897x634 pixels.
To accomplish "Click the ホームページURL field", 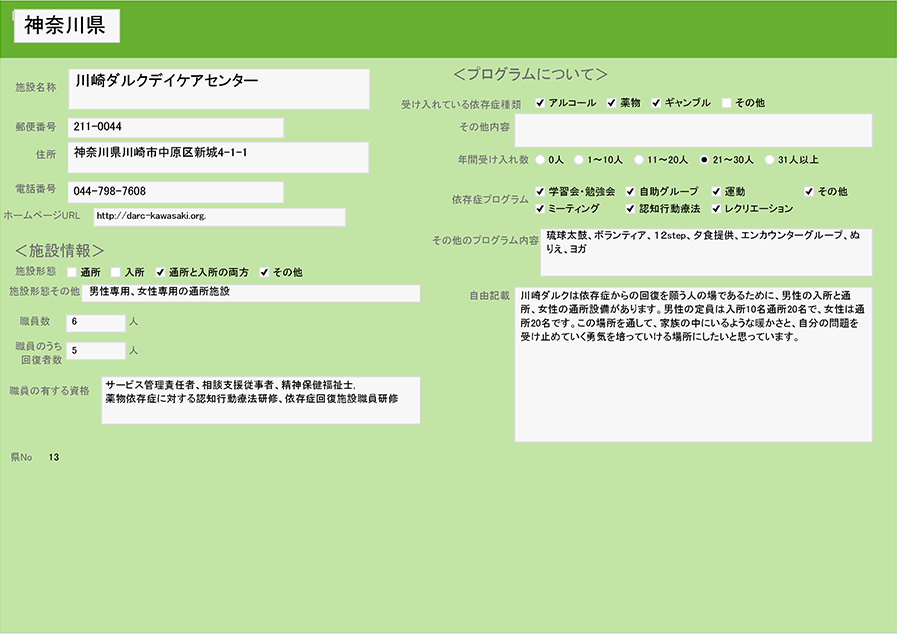I will tap(219, 217).
